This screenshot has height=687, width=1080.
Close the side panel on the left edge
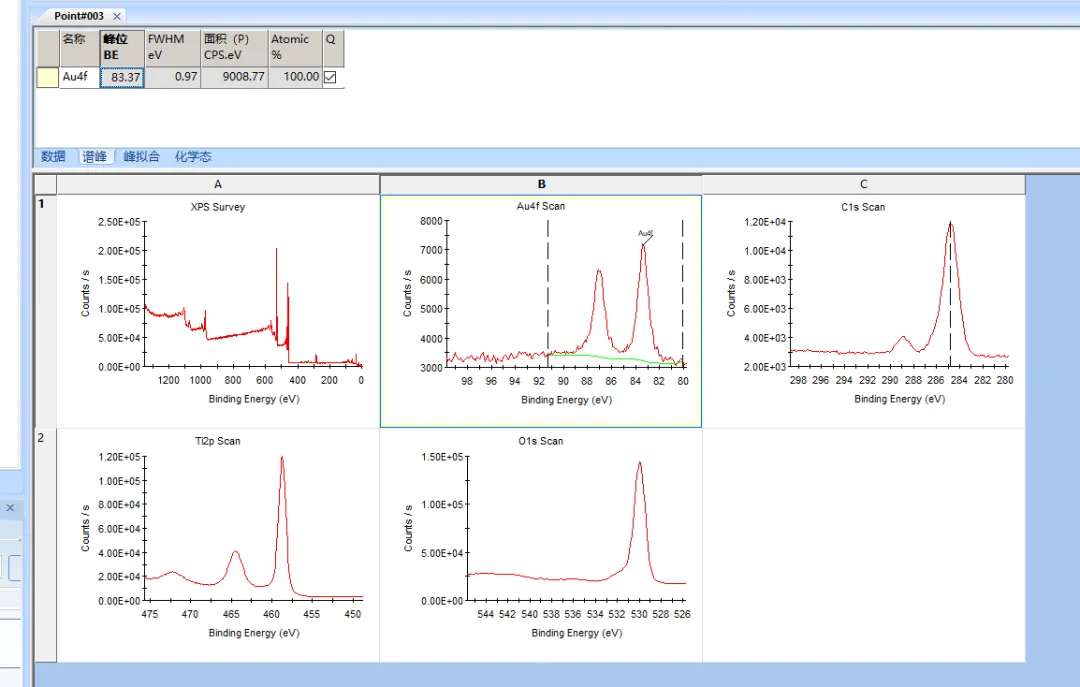click(x=11, y=508)
